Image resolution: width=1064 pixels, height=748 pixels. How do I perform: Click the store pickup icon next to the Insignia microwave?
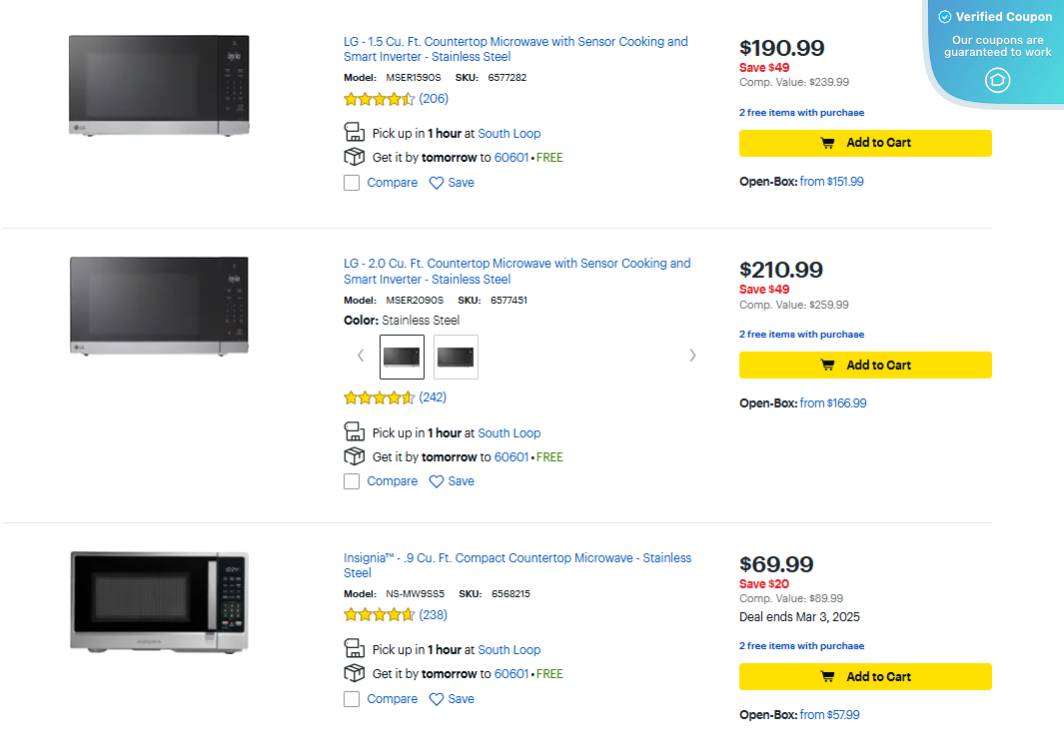354,649
